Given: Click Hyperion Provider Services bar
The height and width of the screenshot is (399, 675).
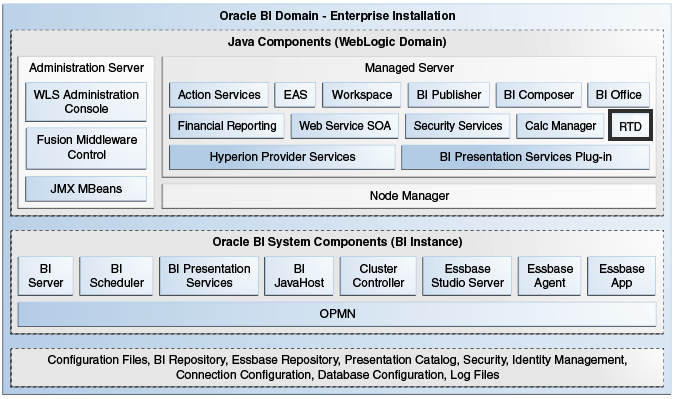Looking at the screenshot, I should [x=282, y=157].
